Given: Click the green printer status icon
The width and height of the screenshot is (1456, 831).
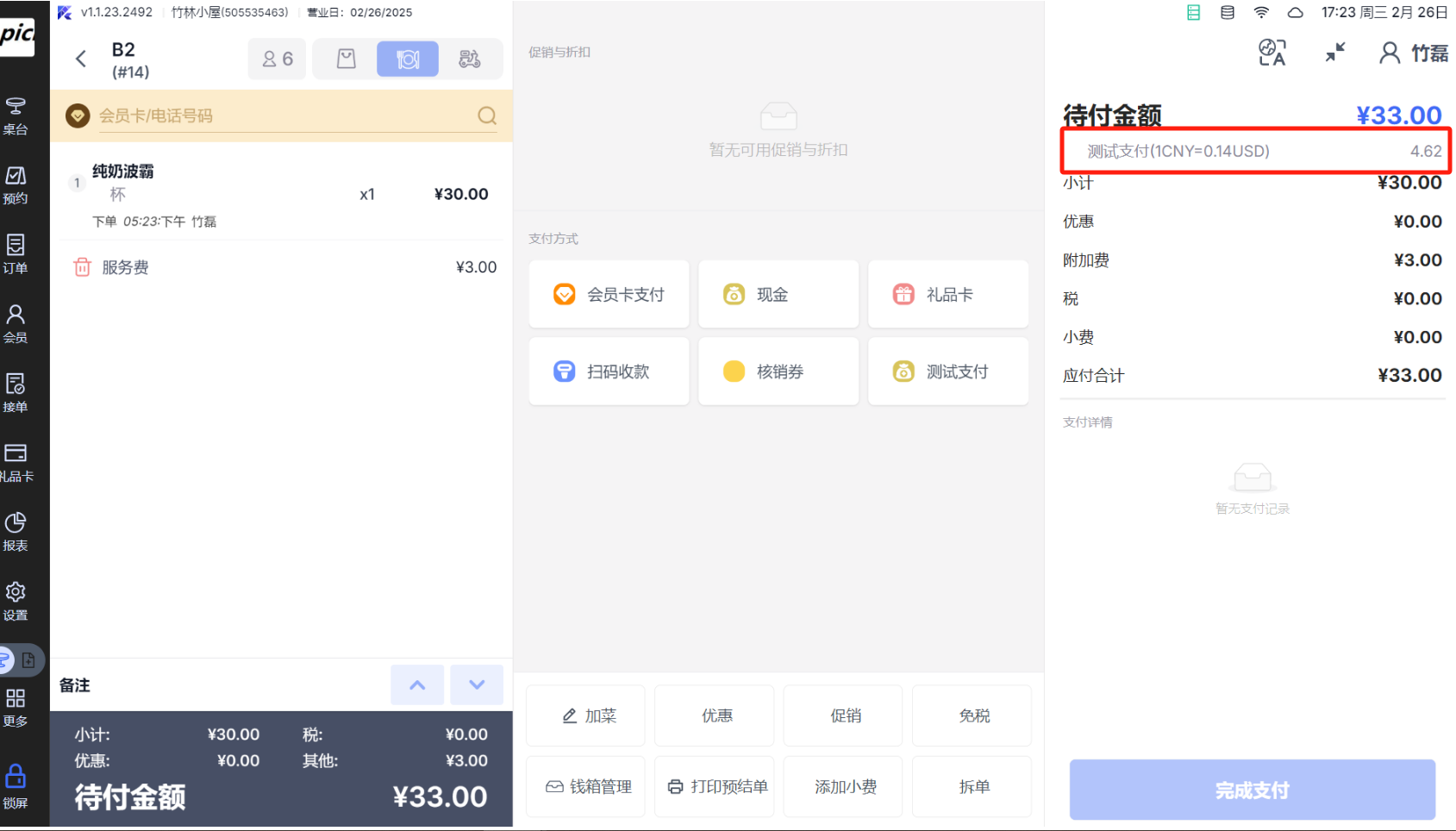Looking at the screenshot, I should click(x=1193, y=12).
